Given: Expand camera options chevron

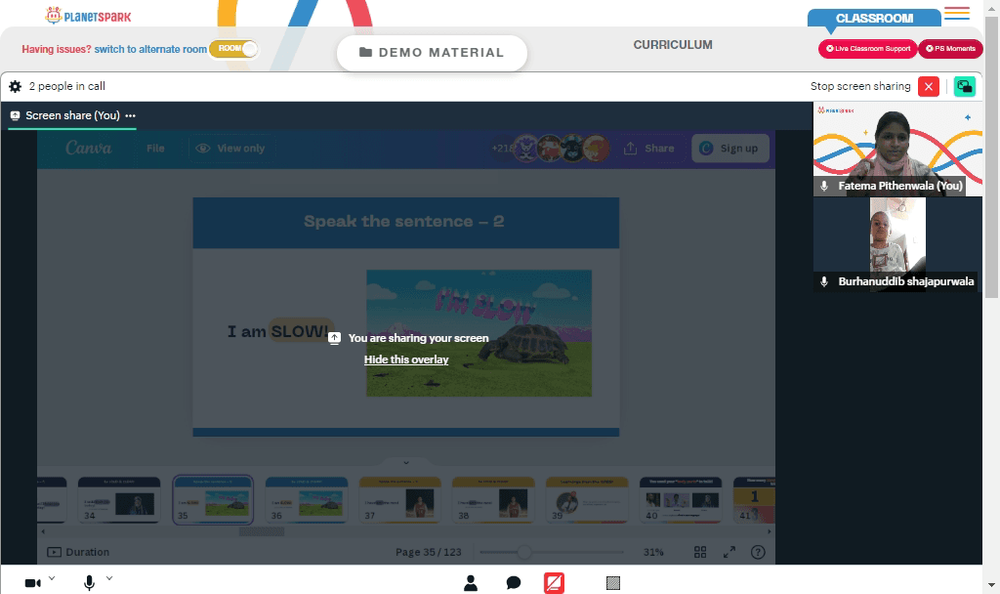Looking at the screenshot, I should pos(52,578).
